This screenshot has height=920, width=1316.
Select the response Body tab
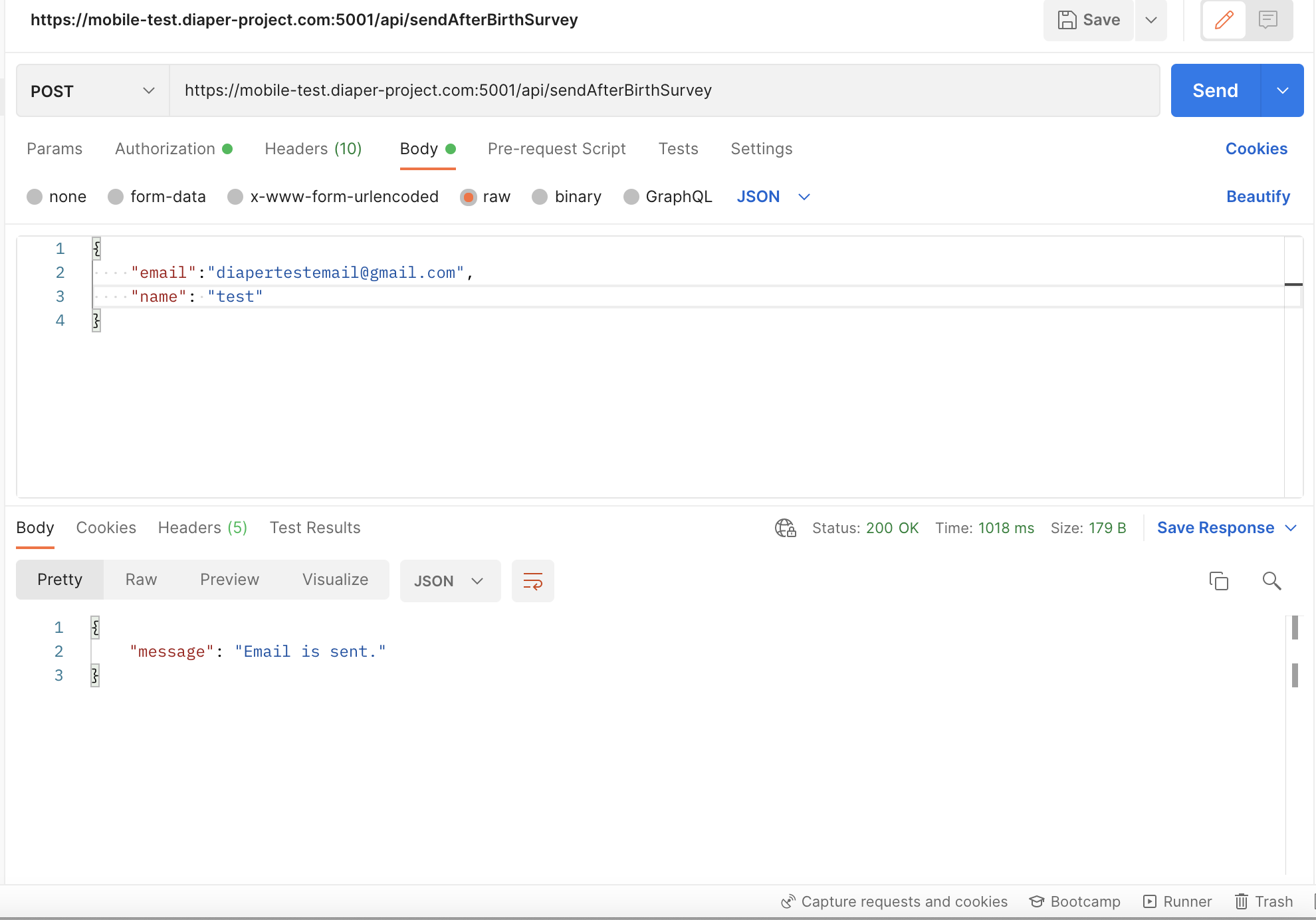coord(35,528)
